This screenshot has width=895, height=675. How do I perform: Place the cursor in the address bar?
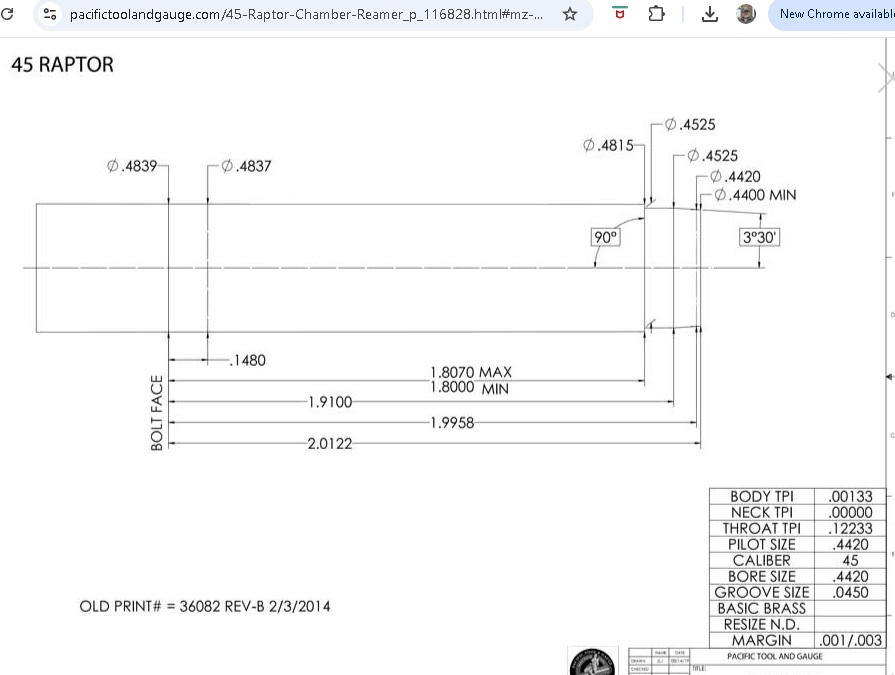pos(300,15)
